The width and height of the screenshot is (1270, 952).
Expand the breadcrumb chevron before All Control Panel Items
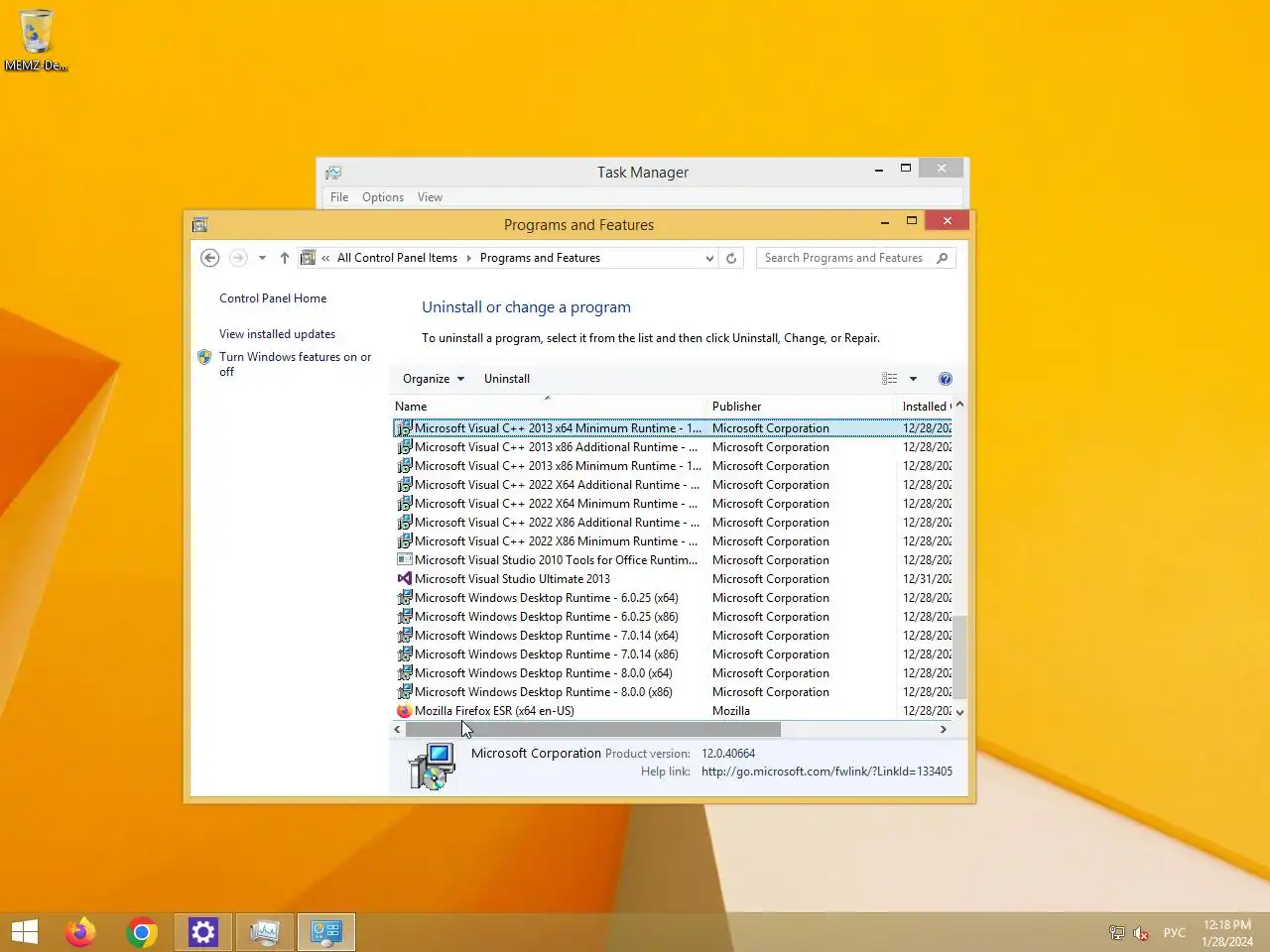pyautogui.click(x=325, y=258)
